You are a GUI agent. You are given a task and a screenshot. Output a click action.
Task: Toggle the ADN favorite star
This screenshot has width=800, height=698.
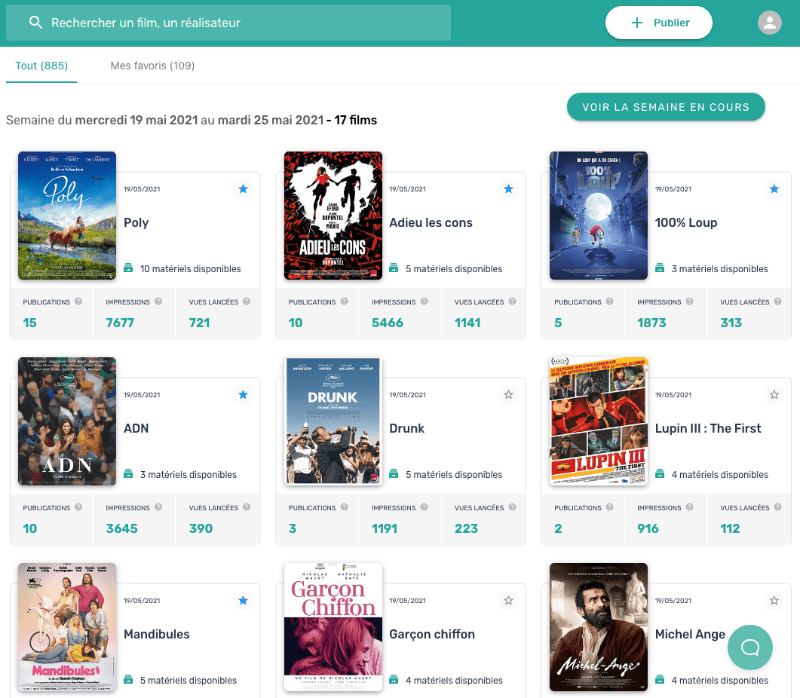[x=243, y=394]
